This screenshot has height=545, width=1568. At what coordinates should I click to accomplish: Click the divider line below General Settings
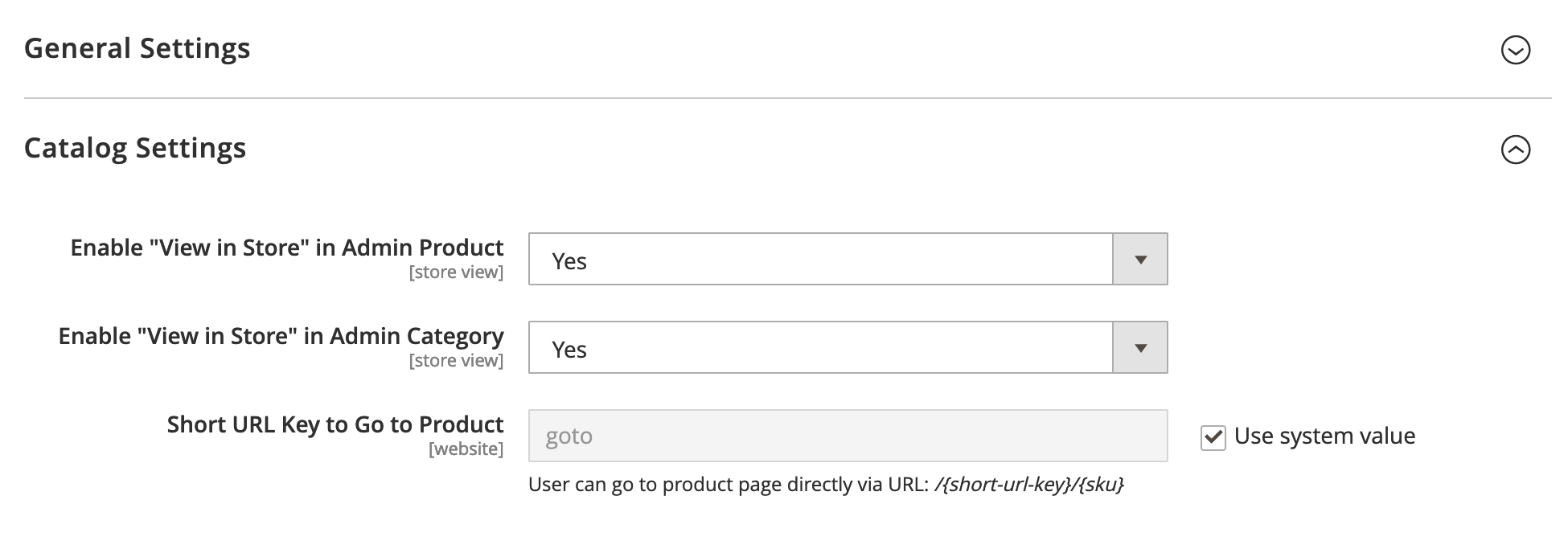[x=787, y=98]
